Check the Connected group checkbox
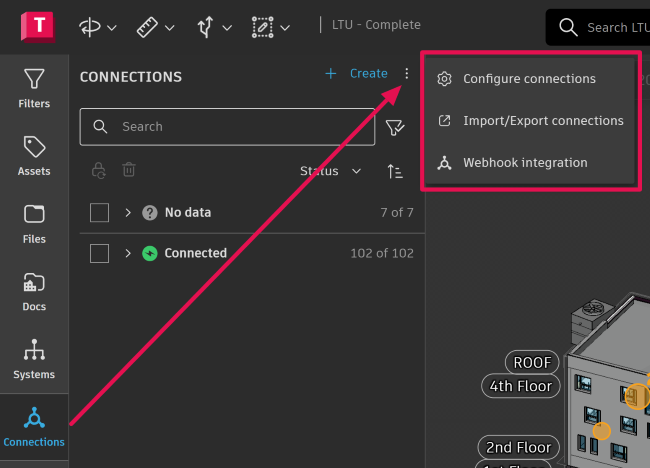This screenshot has width=650, height=468. pos(99,253)
